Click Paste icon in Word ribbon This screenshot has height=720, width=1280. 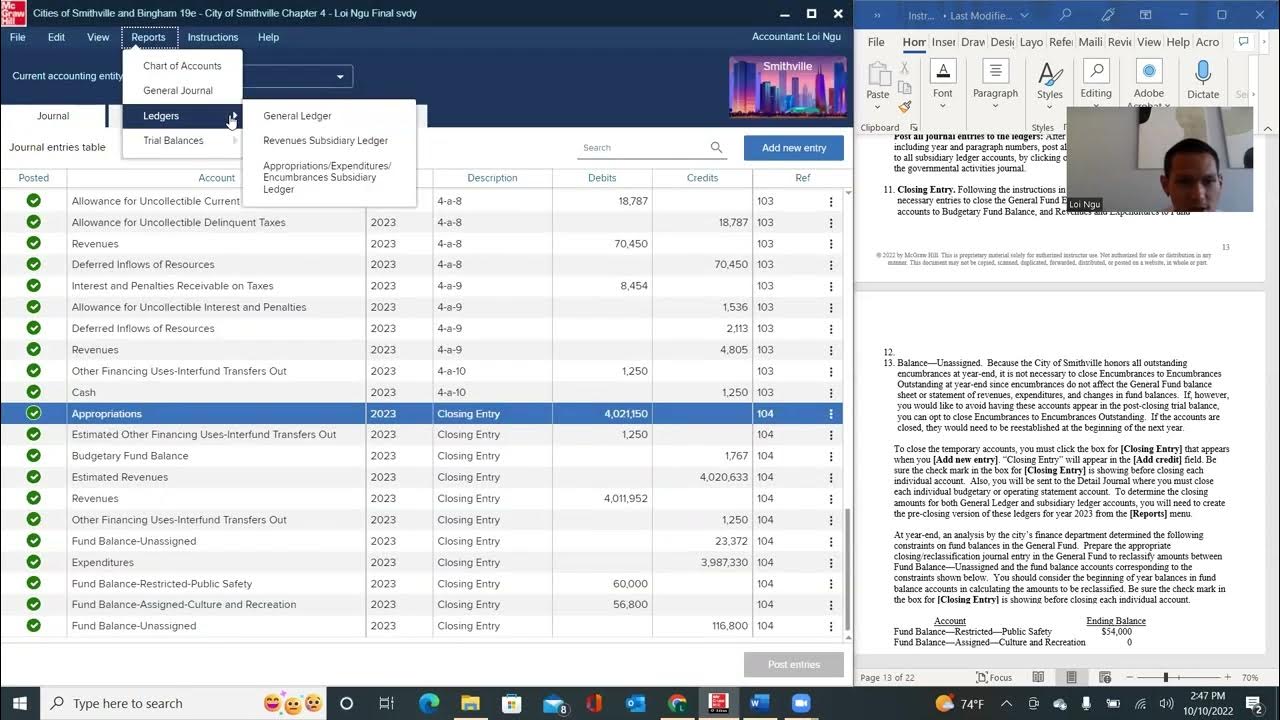(878, 75)
